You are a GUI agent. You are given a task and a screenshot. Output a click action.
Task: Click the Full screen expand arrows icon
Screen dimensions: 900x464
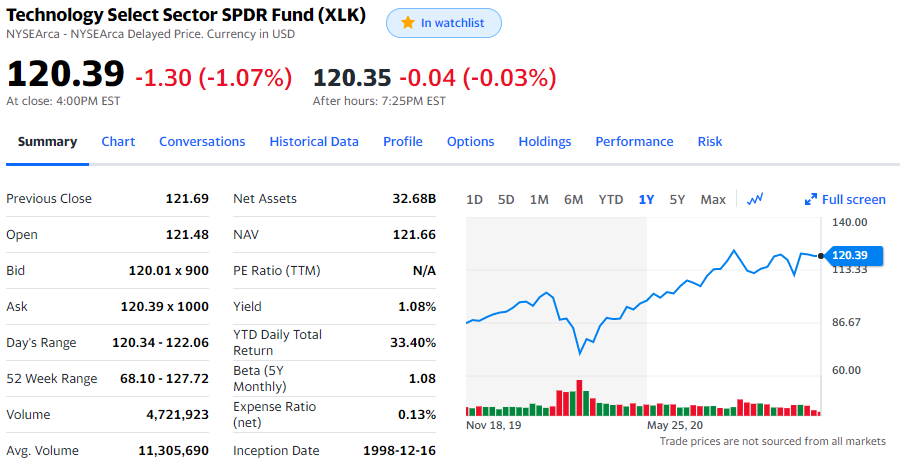point(810,199)
